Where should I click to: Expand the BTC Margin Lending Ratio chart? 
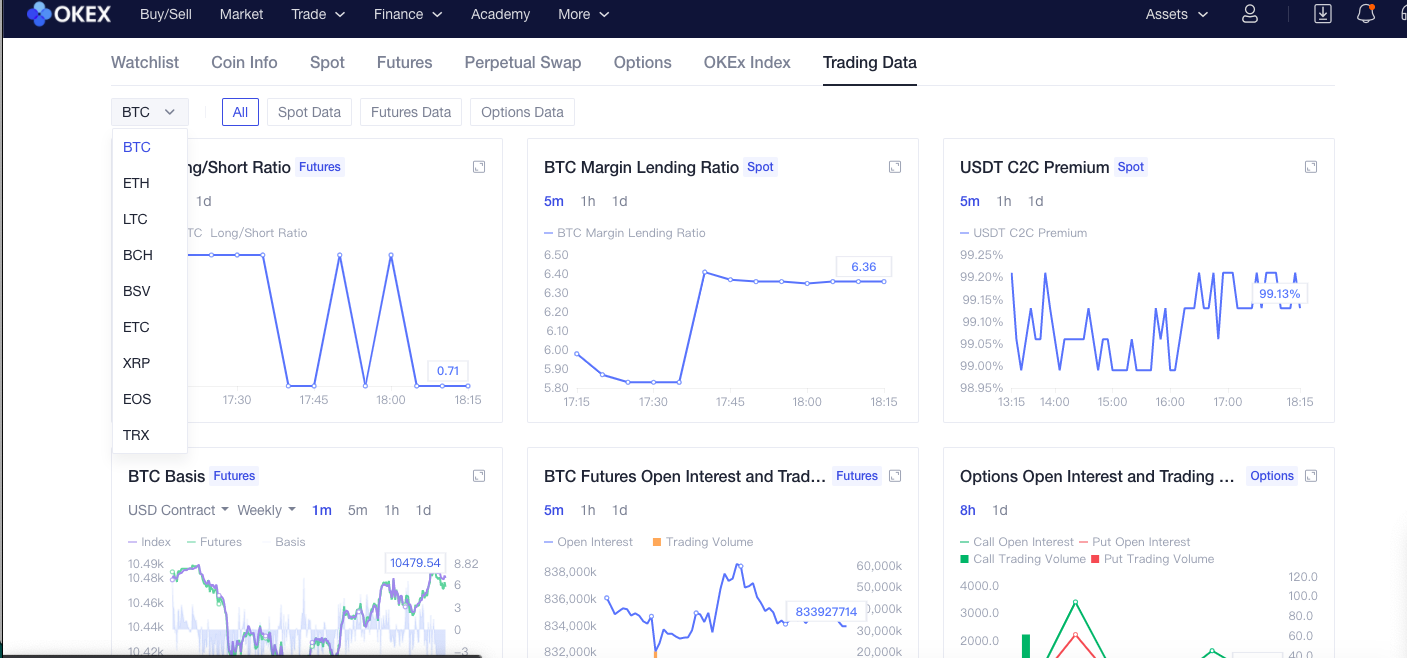[895, 167]
